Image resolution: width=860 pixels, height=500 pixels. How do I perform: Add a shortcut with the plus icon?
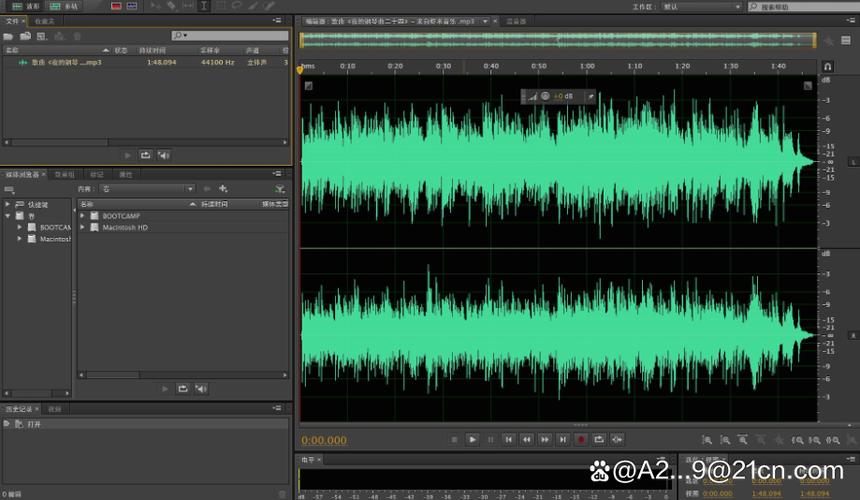pyautogui.click(x=223, y=189)
